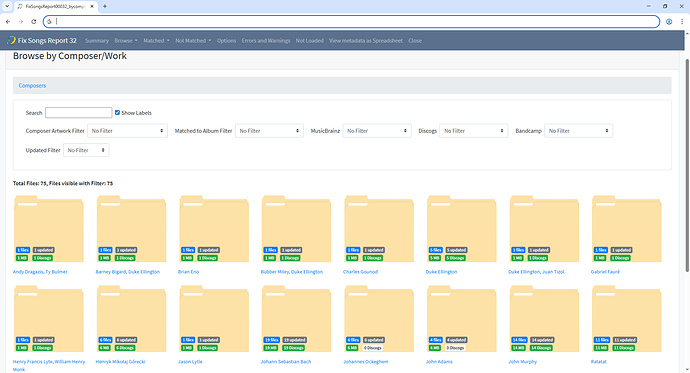Click Close in the report navbar
Image resolution: width=690 pixels, height=373 pixels.
click(415, 40)
